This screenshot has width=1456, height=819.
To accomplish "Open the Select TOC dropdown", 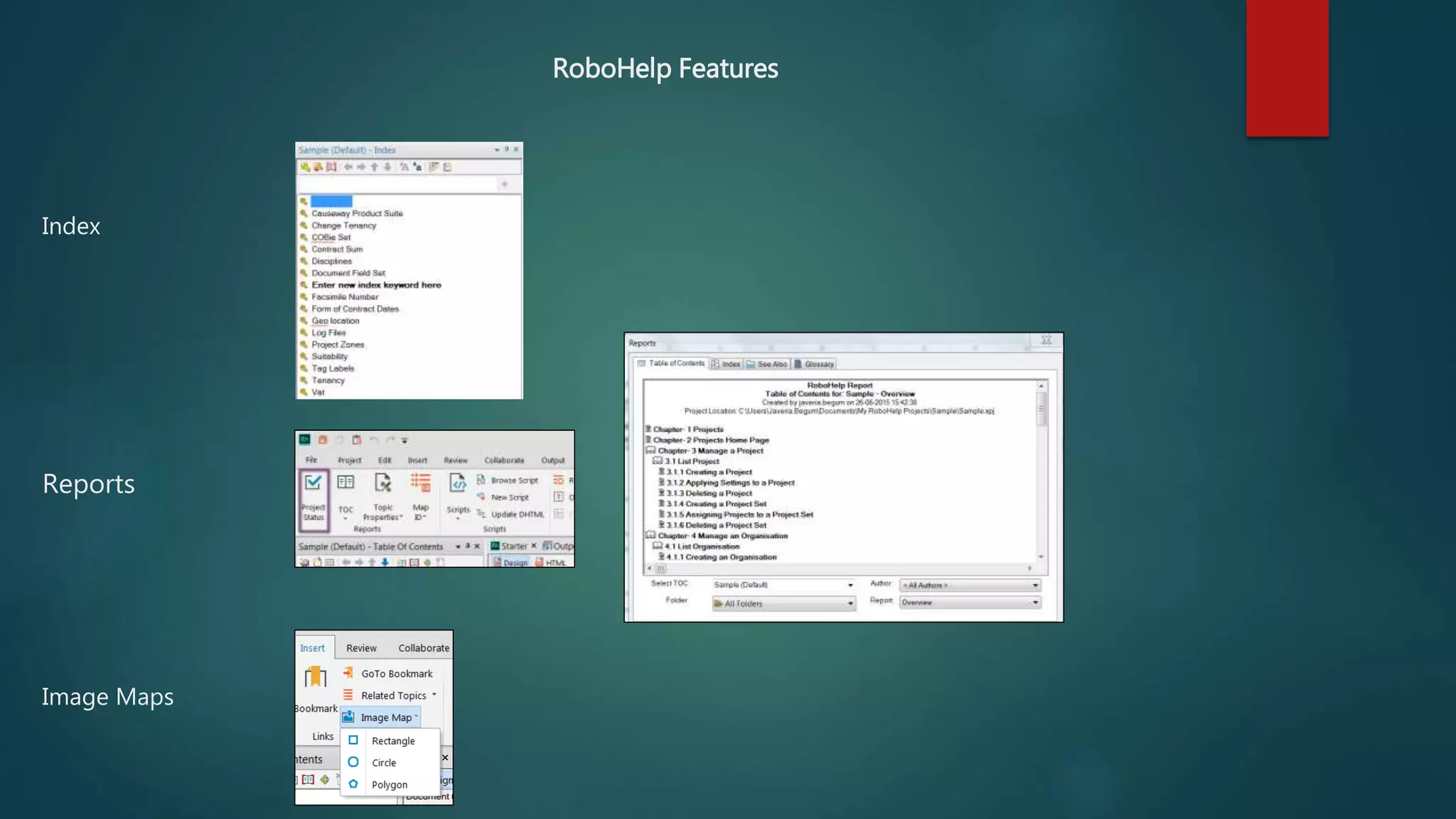I will click(783, 585).
